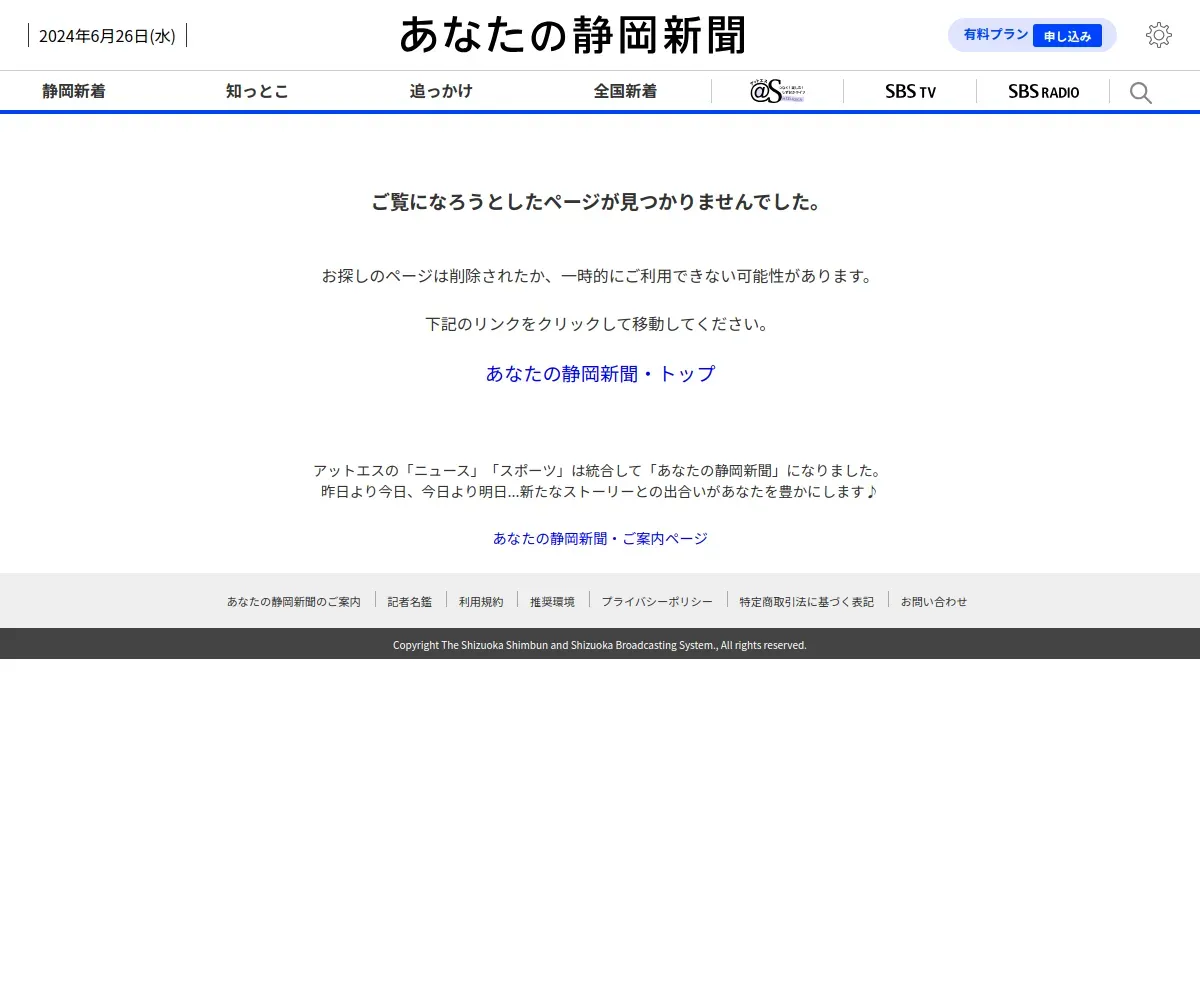Viewport: 1200px width, 1000px height.
Task: Open the settings gear icon
Action: (1158, 35)
